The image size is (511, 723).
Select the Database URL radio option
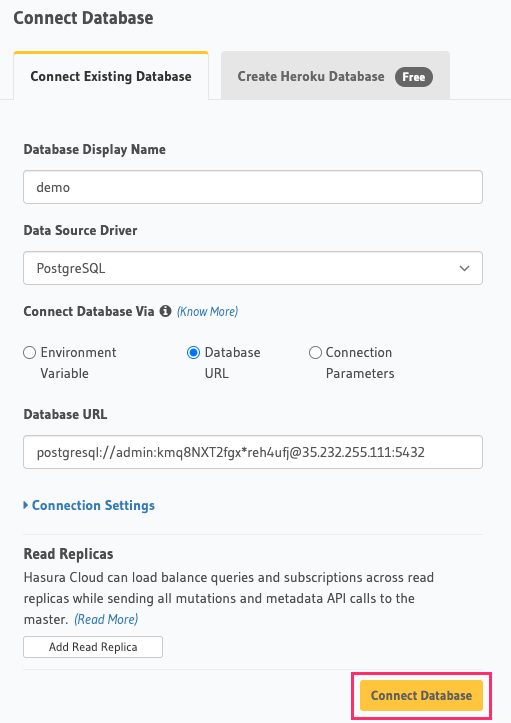tap(193, 353)
